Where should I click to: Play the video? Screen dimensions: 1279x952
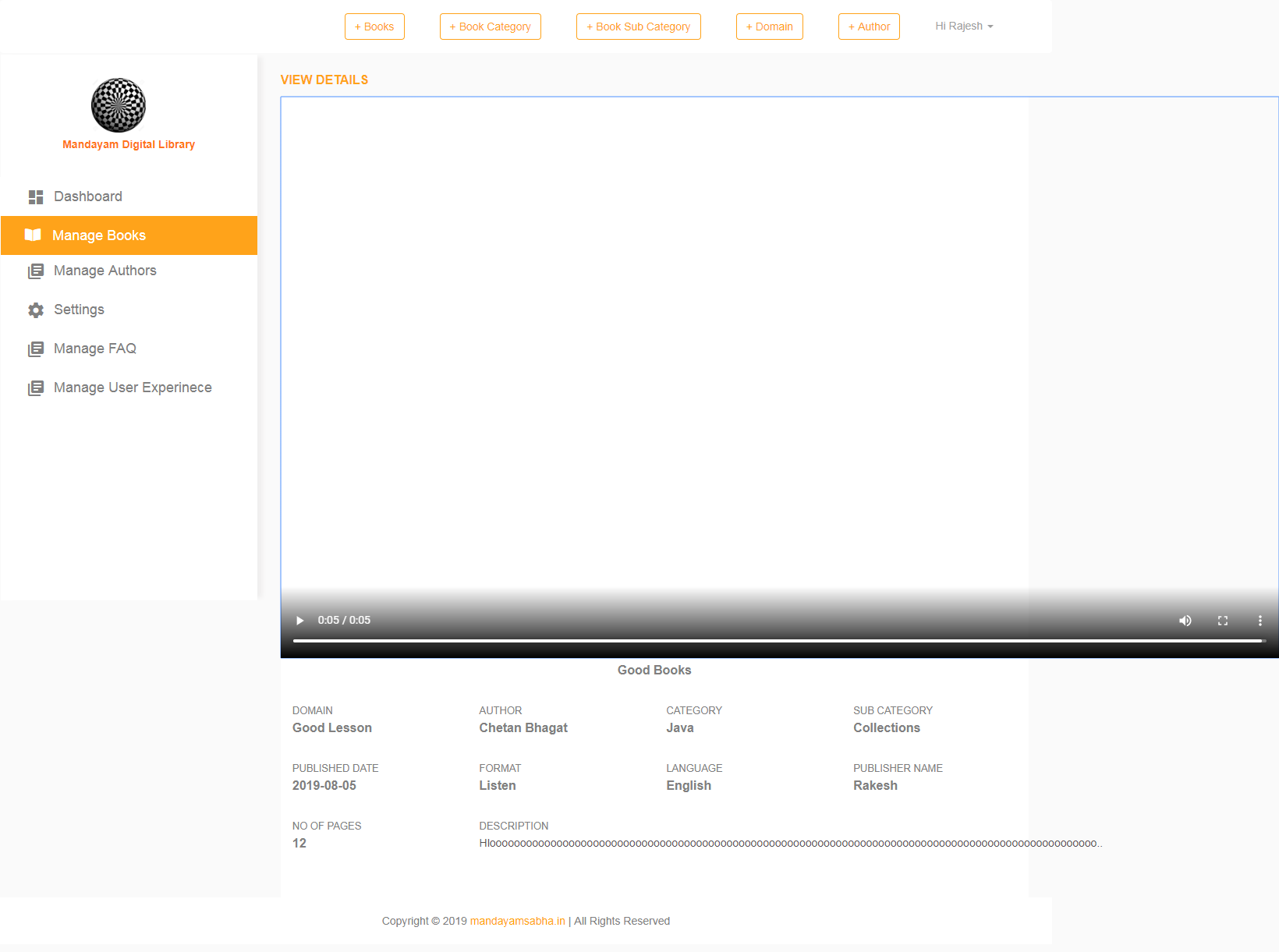(x=299, y=621)
